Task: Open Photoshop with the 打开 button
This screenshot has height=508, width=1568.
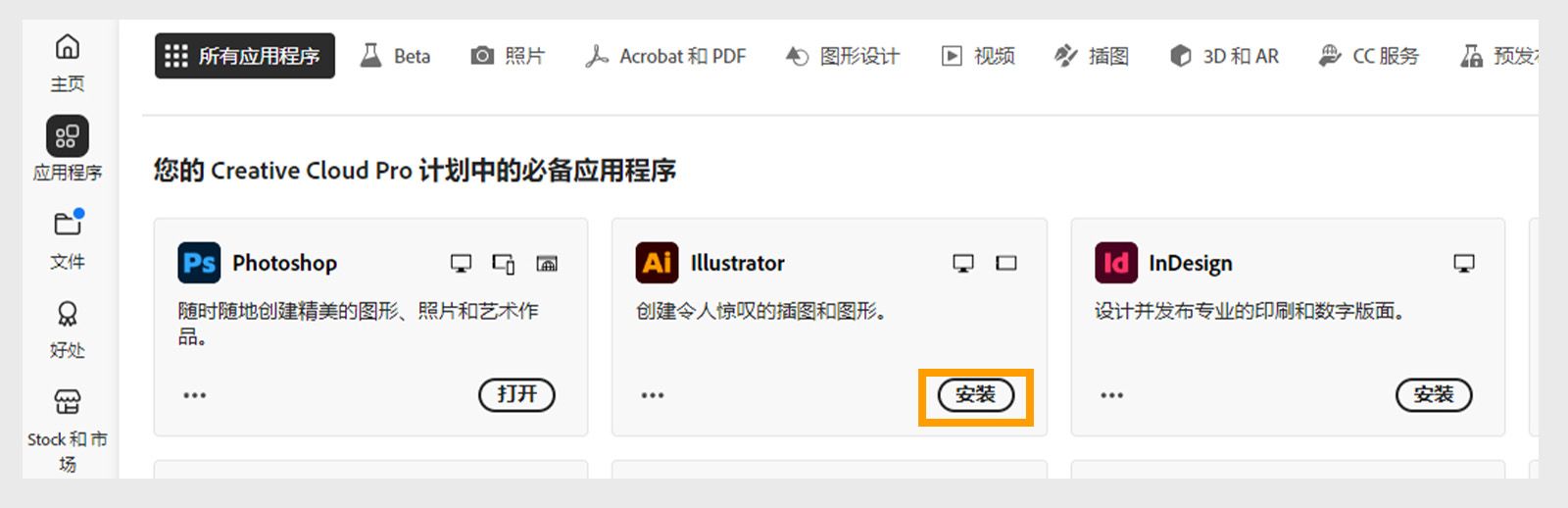Action: pyautogui.click(x=516, y=394)
